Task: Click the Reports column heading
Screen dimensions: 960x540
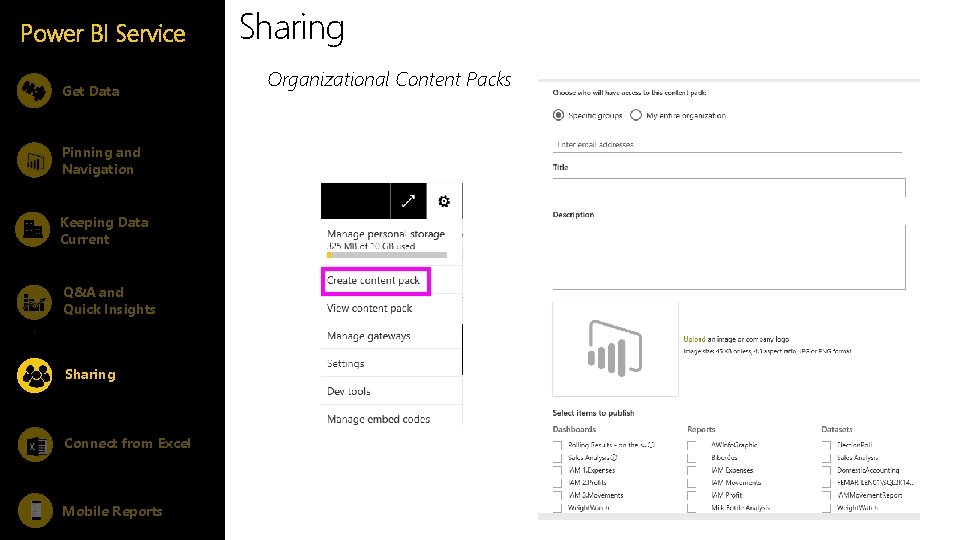Action: tap(701, 429)
